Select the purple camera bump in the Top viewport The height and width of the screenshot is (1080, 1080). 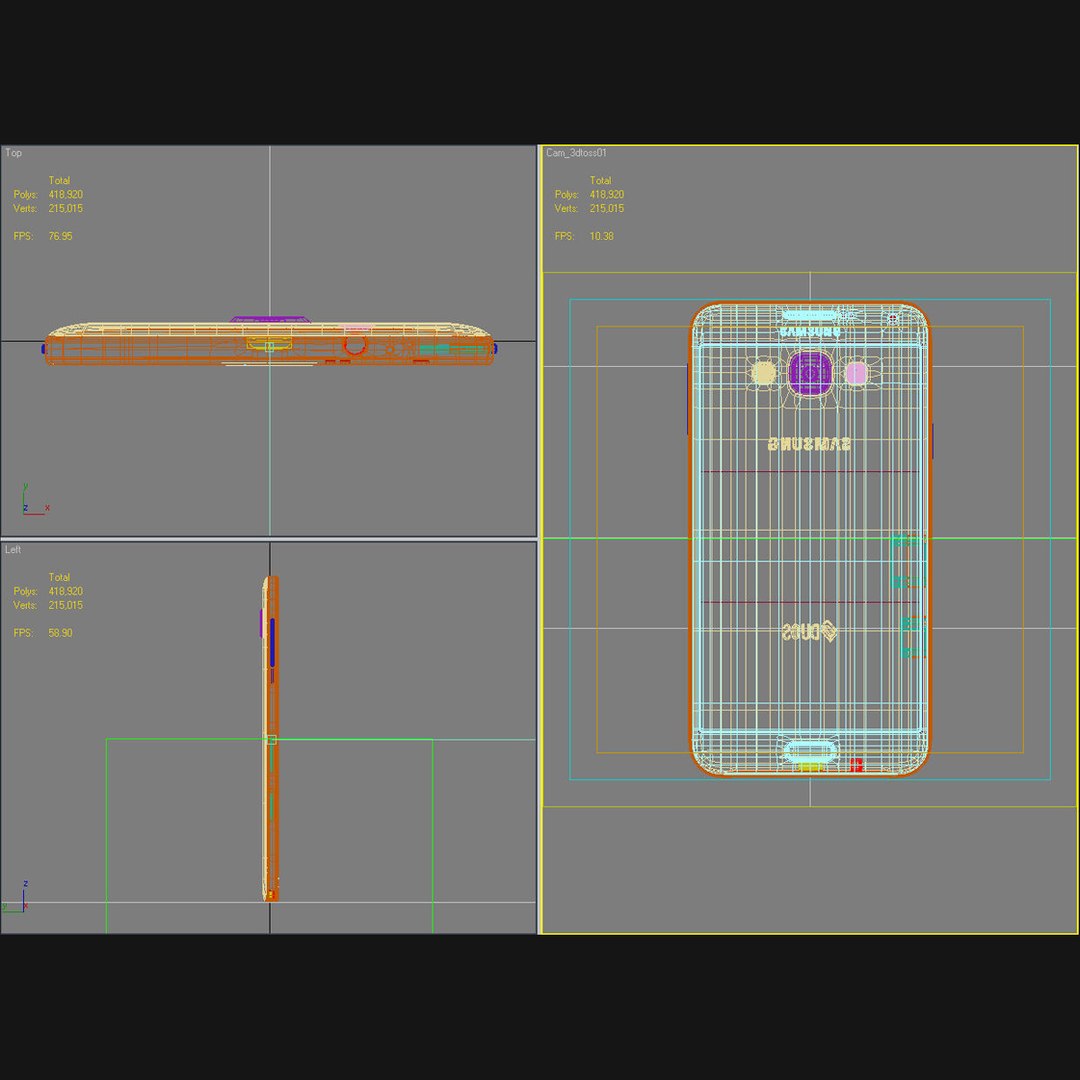[x=269, y=320]
